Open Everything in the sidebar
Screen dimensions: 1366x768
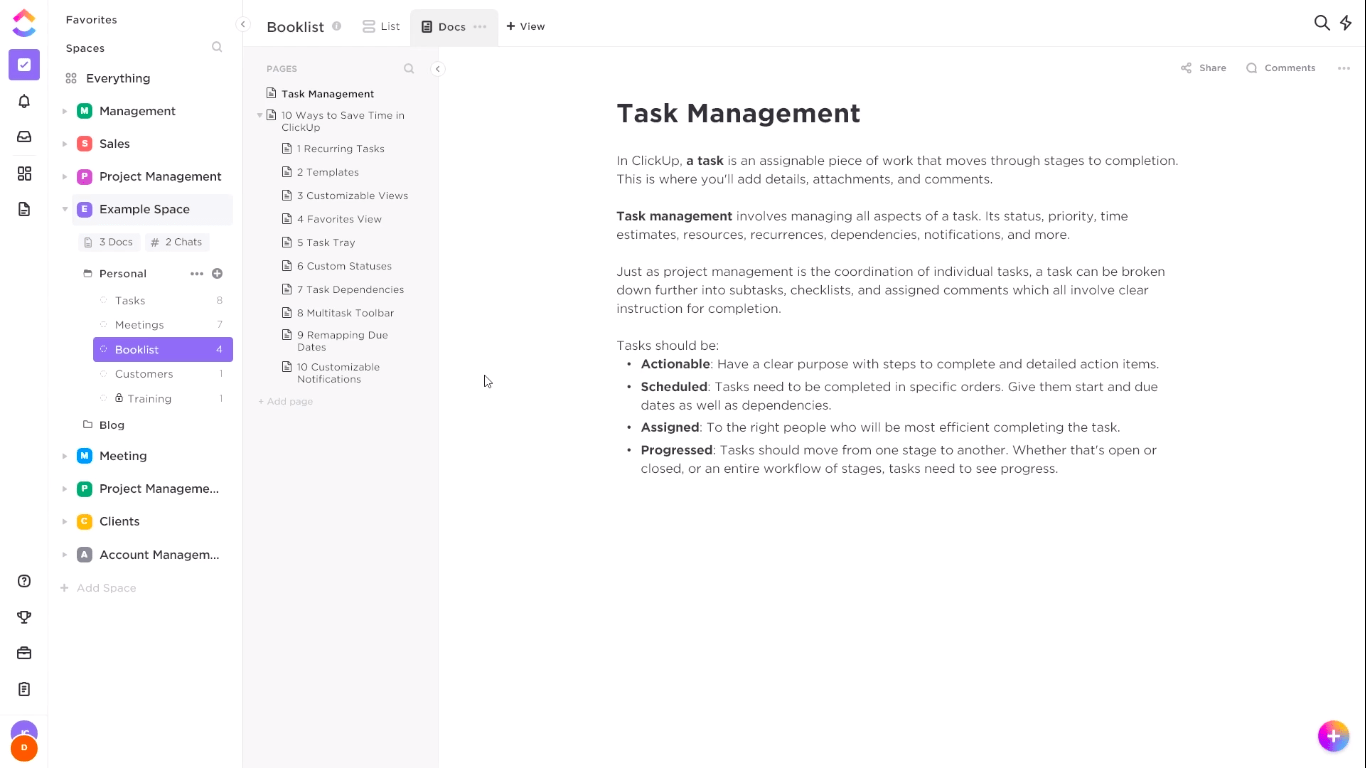point(118,78)
